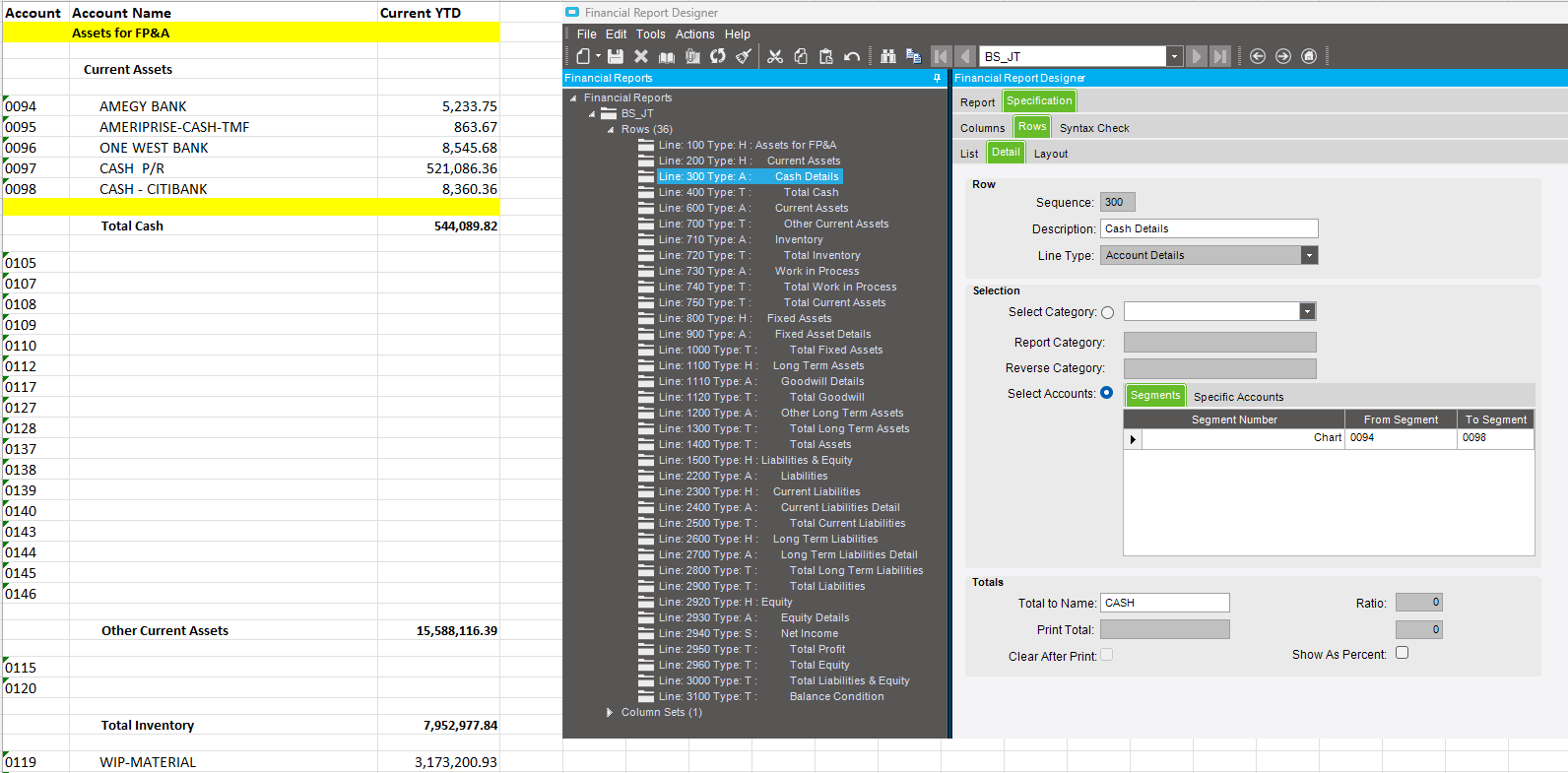Click the Refresh arrows icon

tap(718, 56)
